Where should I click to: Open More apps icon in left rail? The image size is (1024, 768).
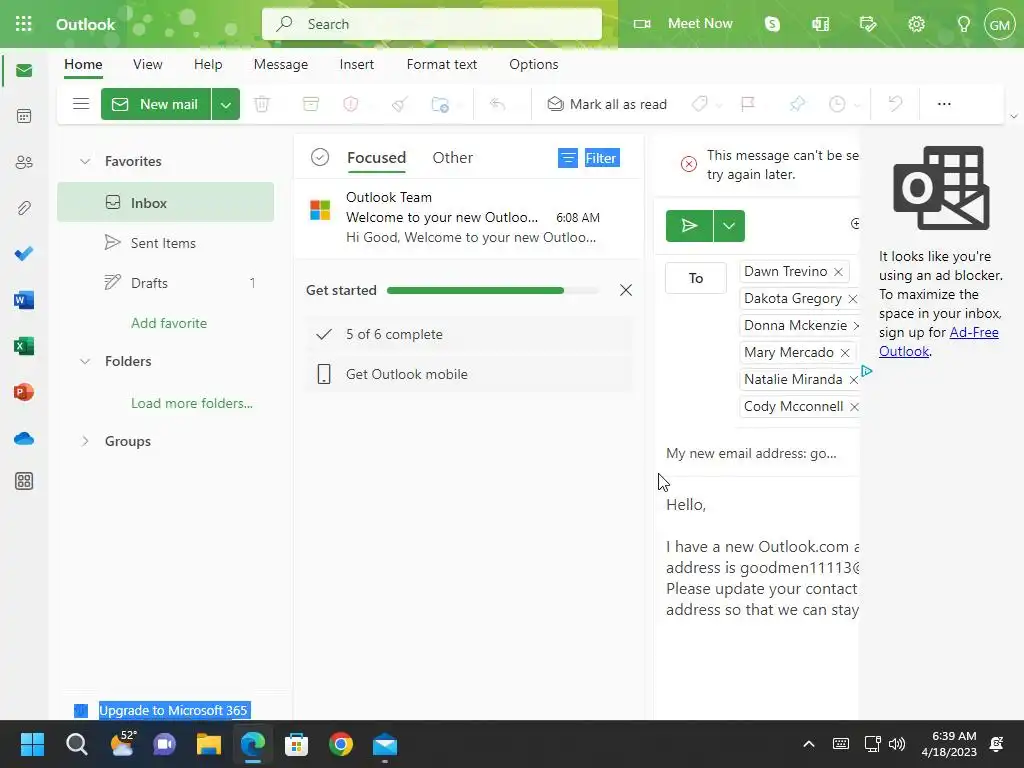pyautogui.click(x=24, y=481)
